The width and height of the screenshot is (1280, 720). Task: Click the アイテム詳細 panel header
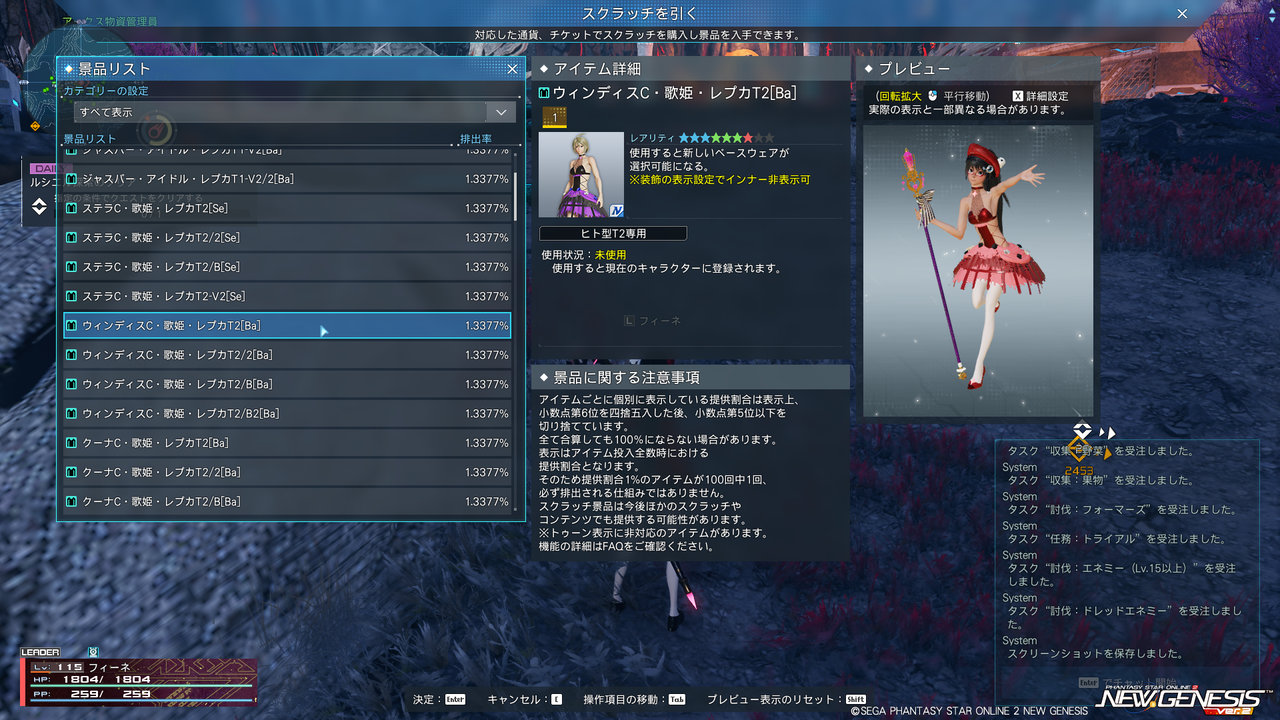(690, 69)
